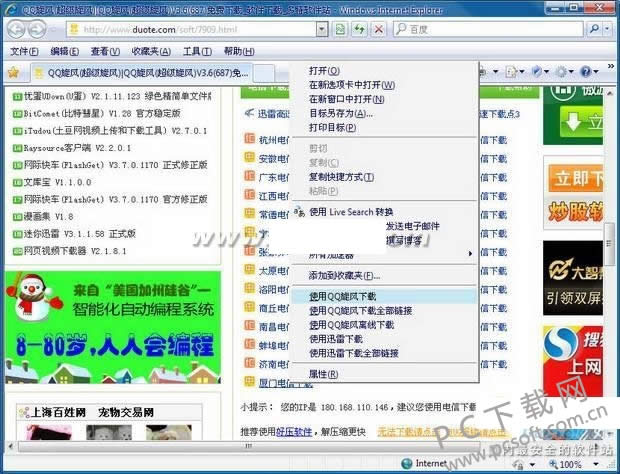Click the Live Search translate icon
620x474 pixels.
coord(299,212)
